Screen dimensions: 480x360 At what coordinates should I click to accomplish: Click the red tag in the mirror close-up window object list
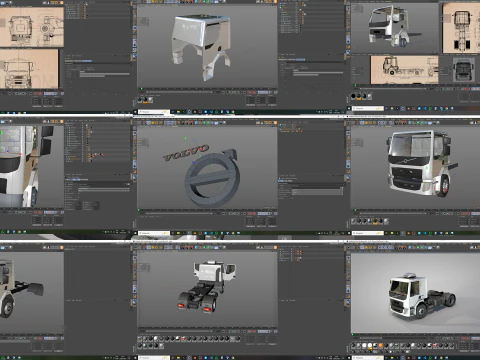pyautogui.click(x=103, y=155)
